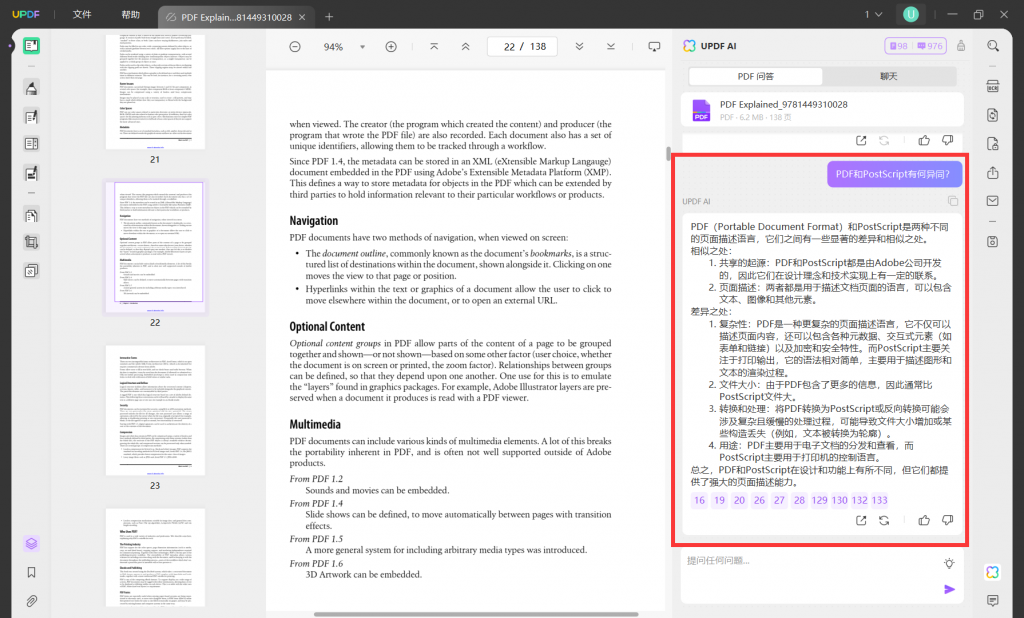
Task: Start slideshow presentation mode
Action: 654,46
